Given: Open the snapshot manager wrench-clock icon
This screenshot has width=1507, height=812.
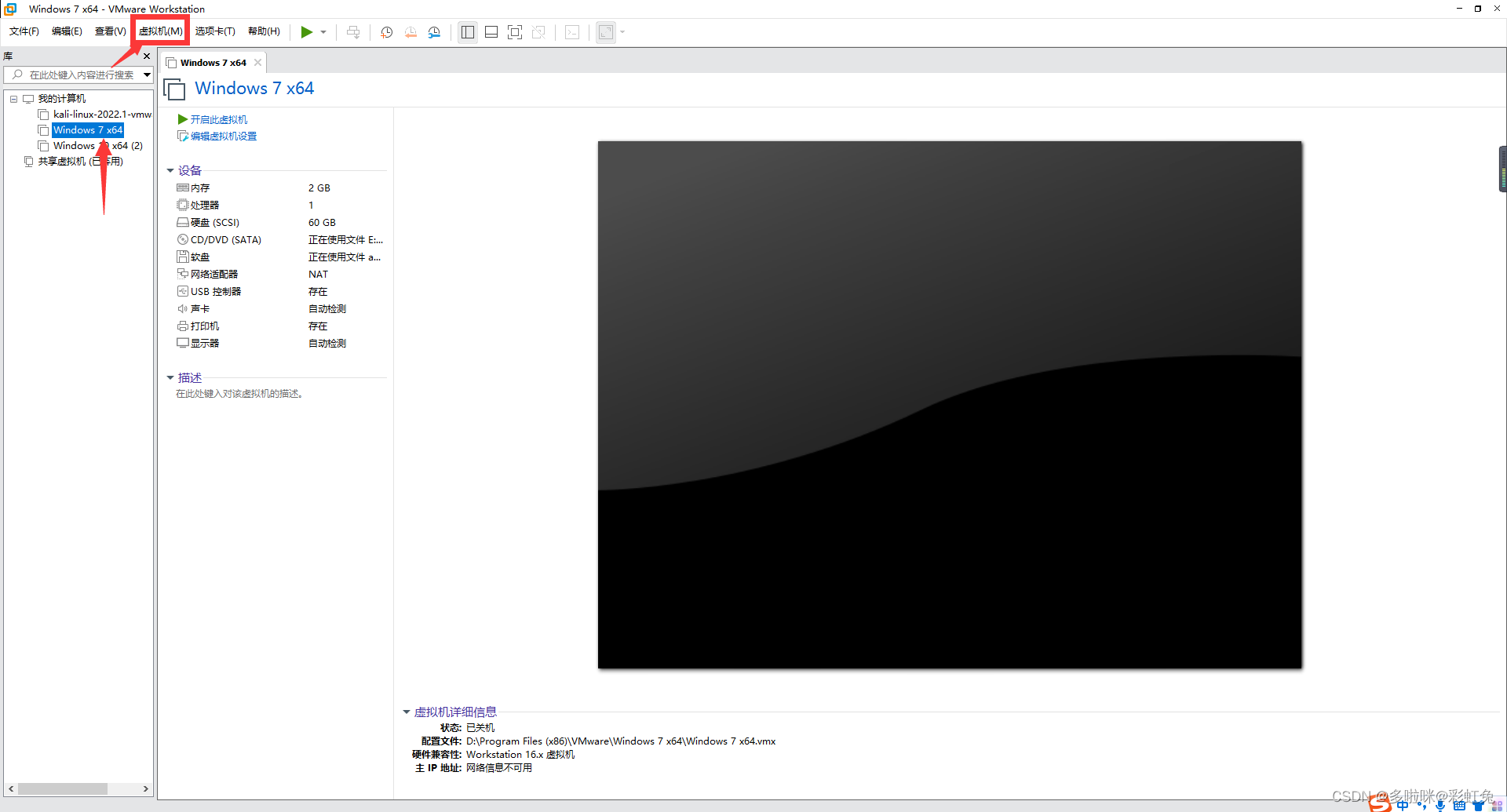Looking at the screenshot, I should tap(434, 32).
